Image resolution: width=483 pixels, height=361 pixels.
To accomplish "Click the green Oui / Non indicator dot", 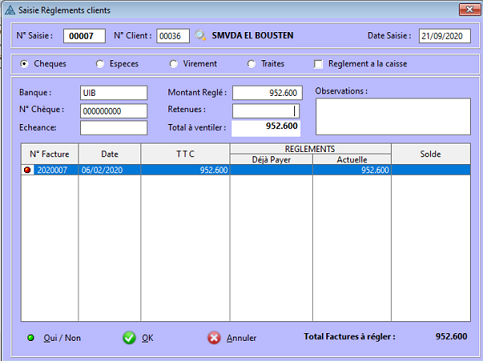I will click(x=31, y=338).
